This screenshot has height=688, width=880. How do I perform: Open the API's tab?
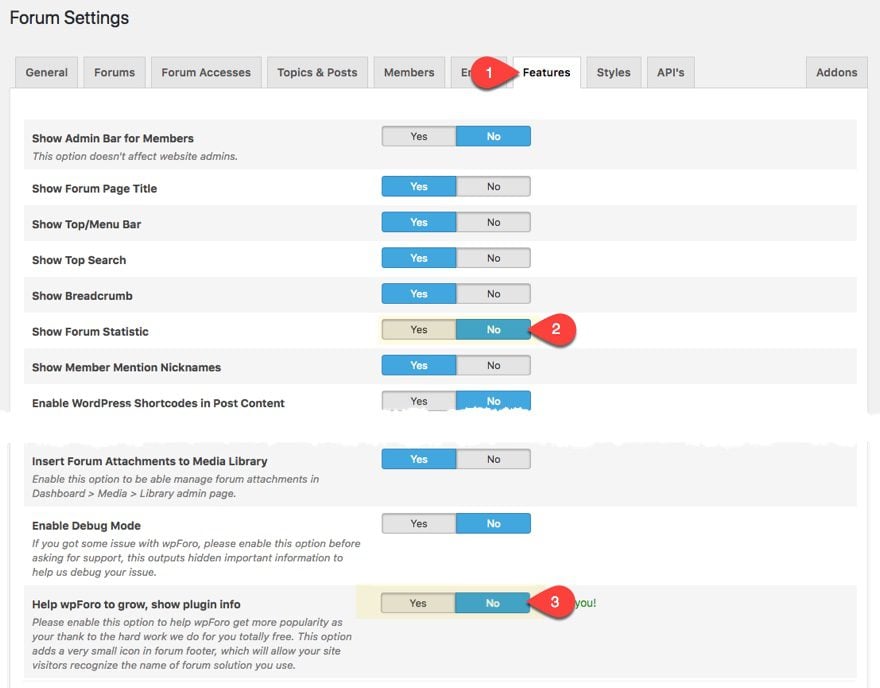pyautogui.click(x=671, y=72)
